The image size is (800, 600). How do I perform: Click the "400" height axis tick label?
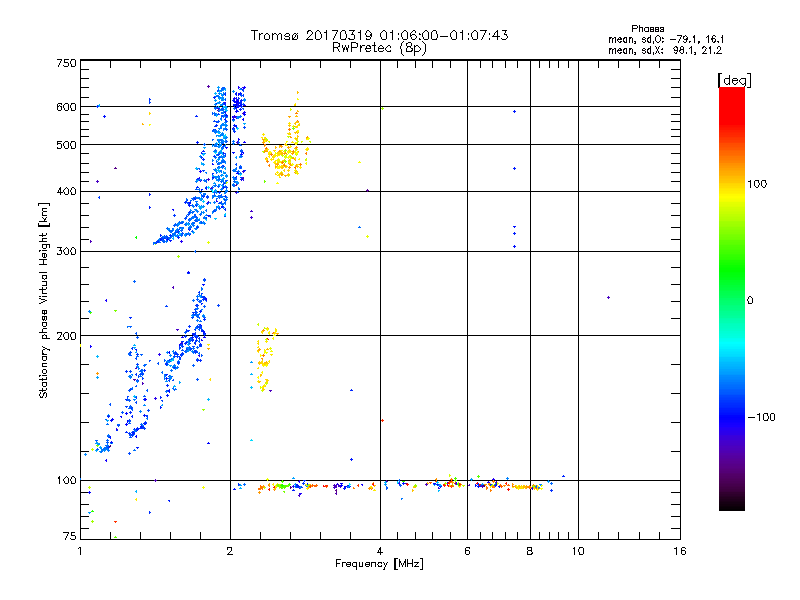66,191
